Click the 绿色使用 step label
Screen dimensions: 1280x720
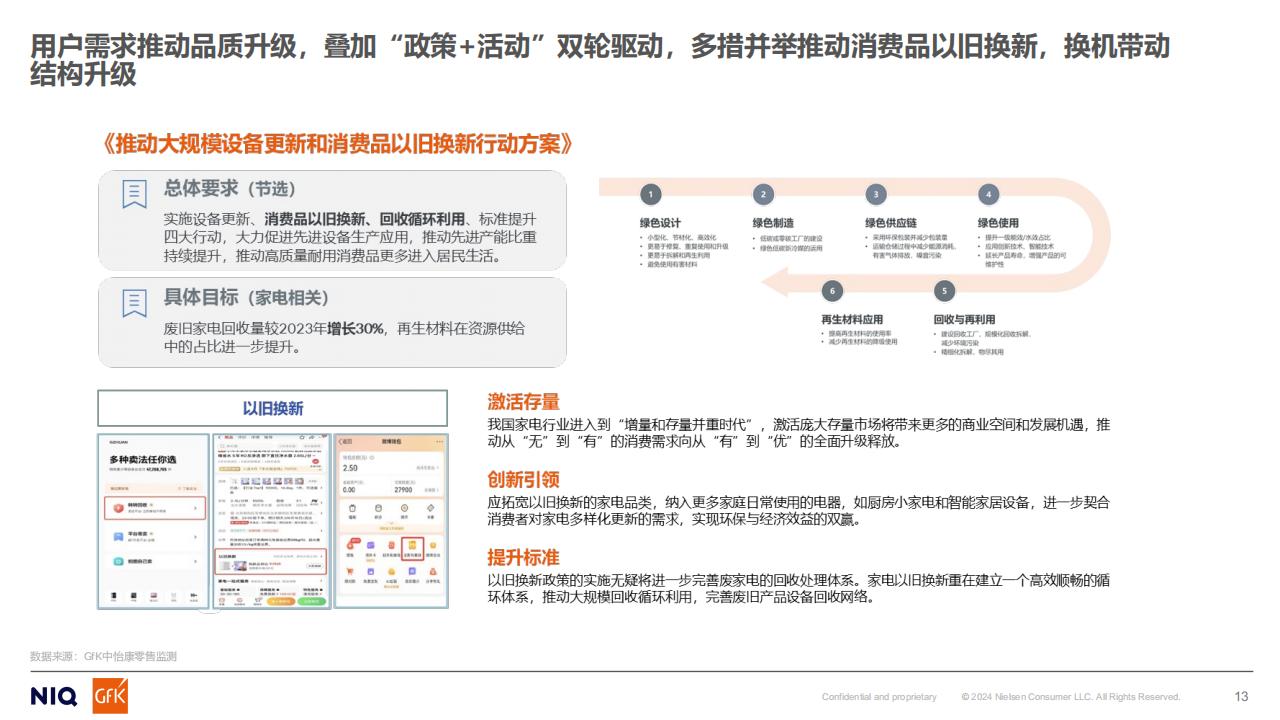click(x=998, y=223)
